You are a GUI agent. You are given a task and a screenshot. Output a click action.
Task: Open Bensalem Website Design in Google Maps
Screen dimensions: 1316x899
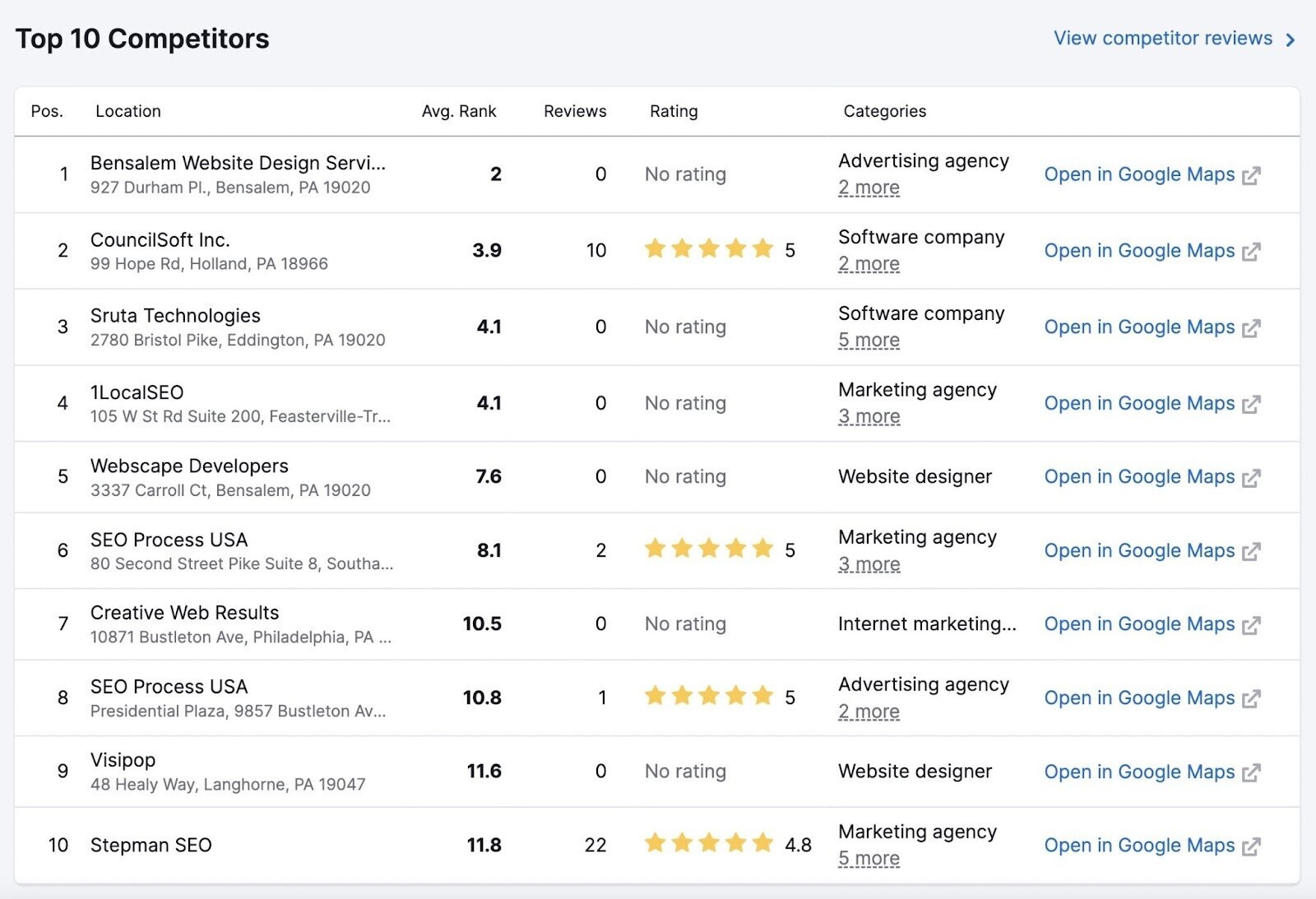(x=1139, y=174)
